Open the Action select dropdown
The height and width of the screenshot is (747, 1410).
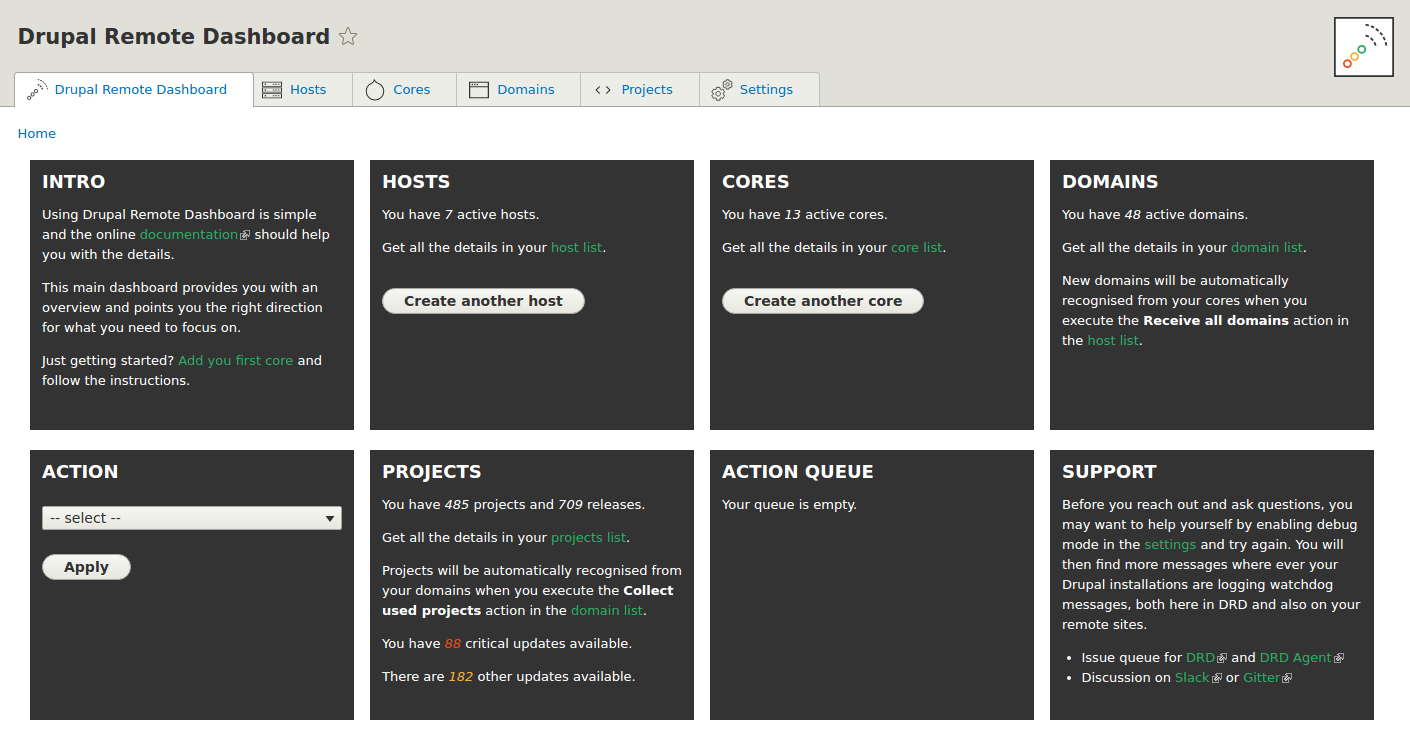coord(192,518)
